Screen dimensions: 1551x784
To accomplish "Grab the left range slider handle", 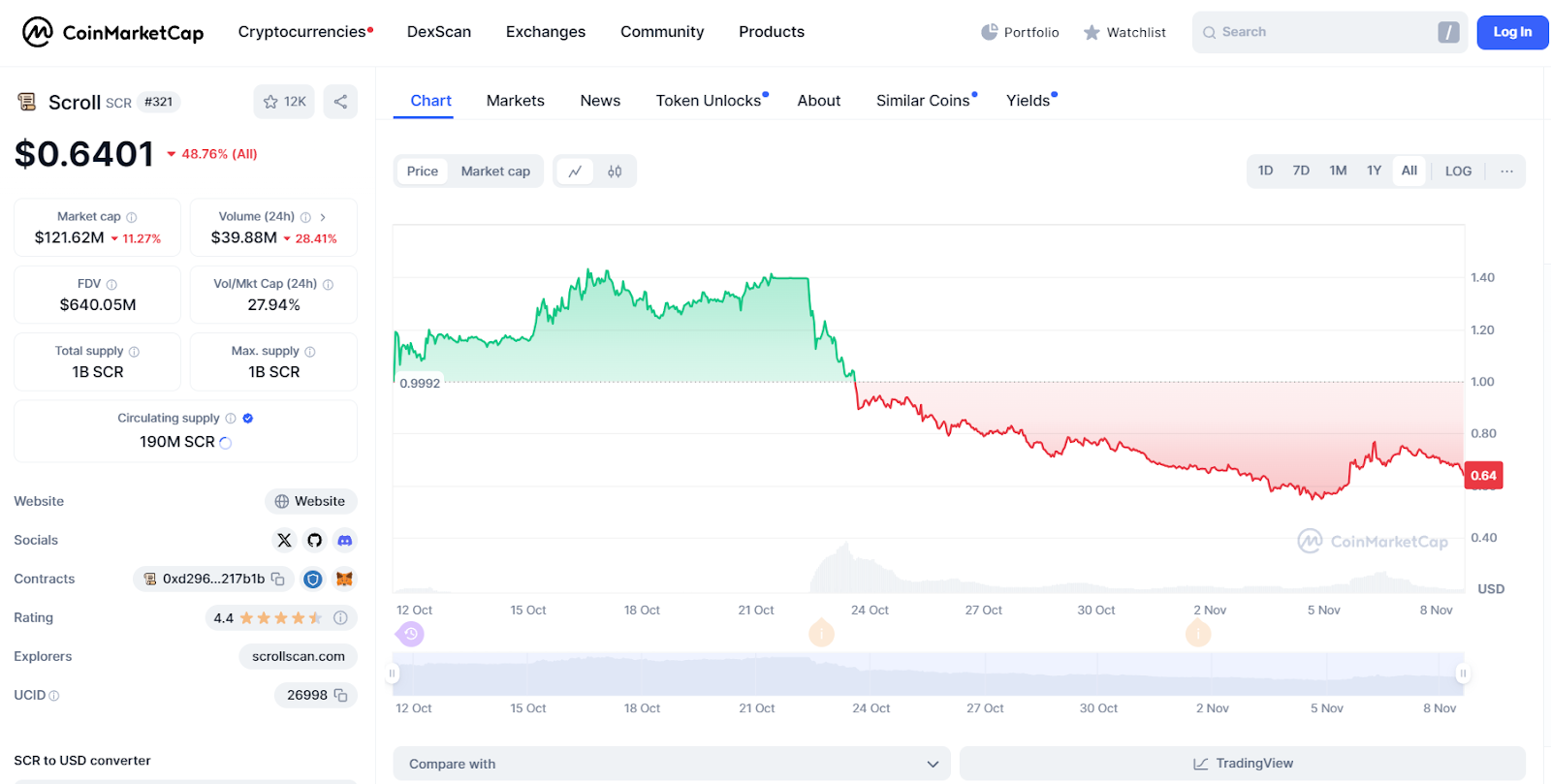I will click(x=393, y=674).
